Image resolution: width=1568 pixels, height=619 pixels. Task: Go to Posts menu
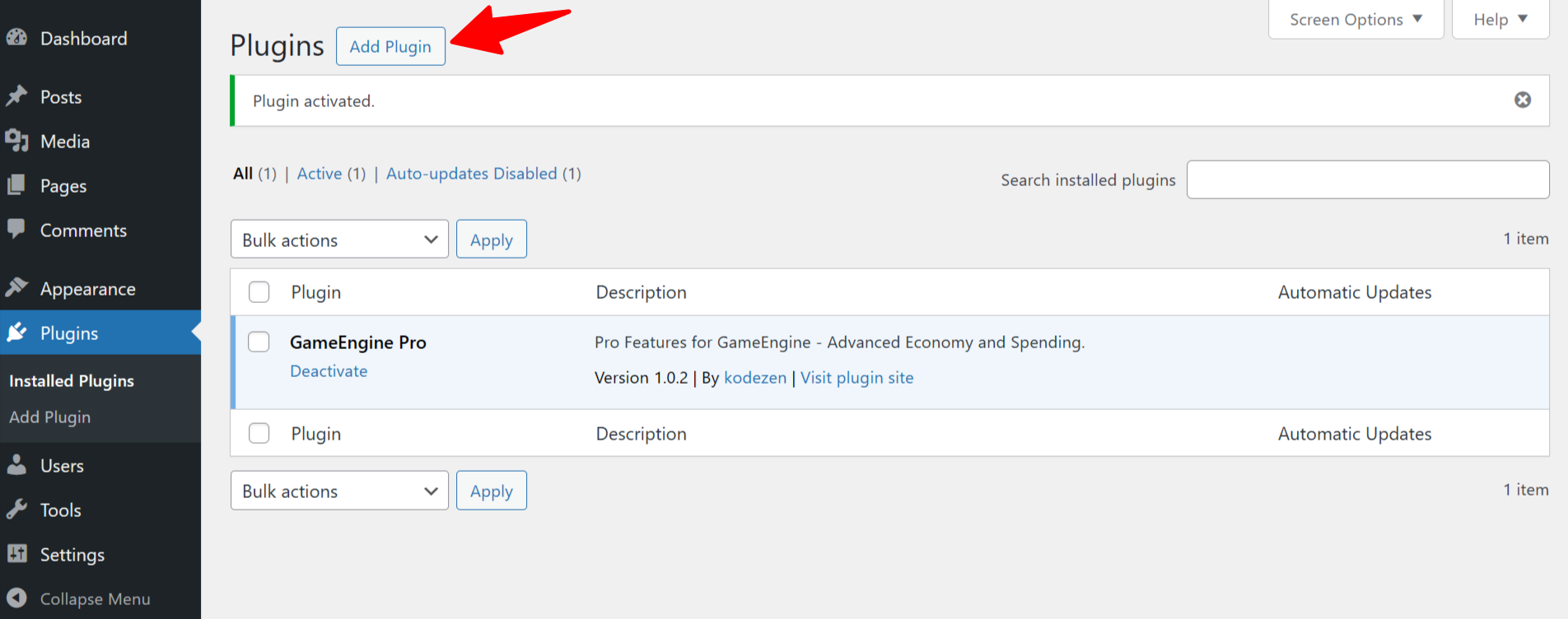(61, 96)
